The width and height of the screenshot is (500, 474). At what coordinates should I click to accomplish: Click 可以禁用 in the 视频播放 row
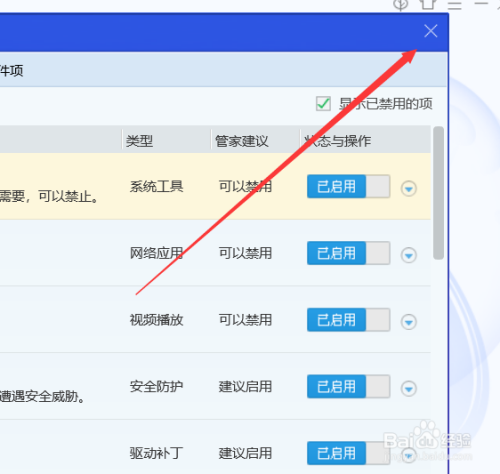point(245,320)
